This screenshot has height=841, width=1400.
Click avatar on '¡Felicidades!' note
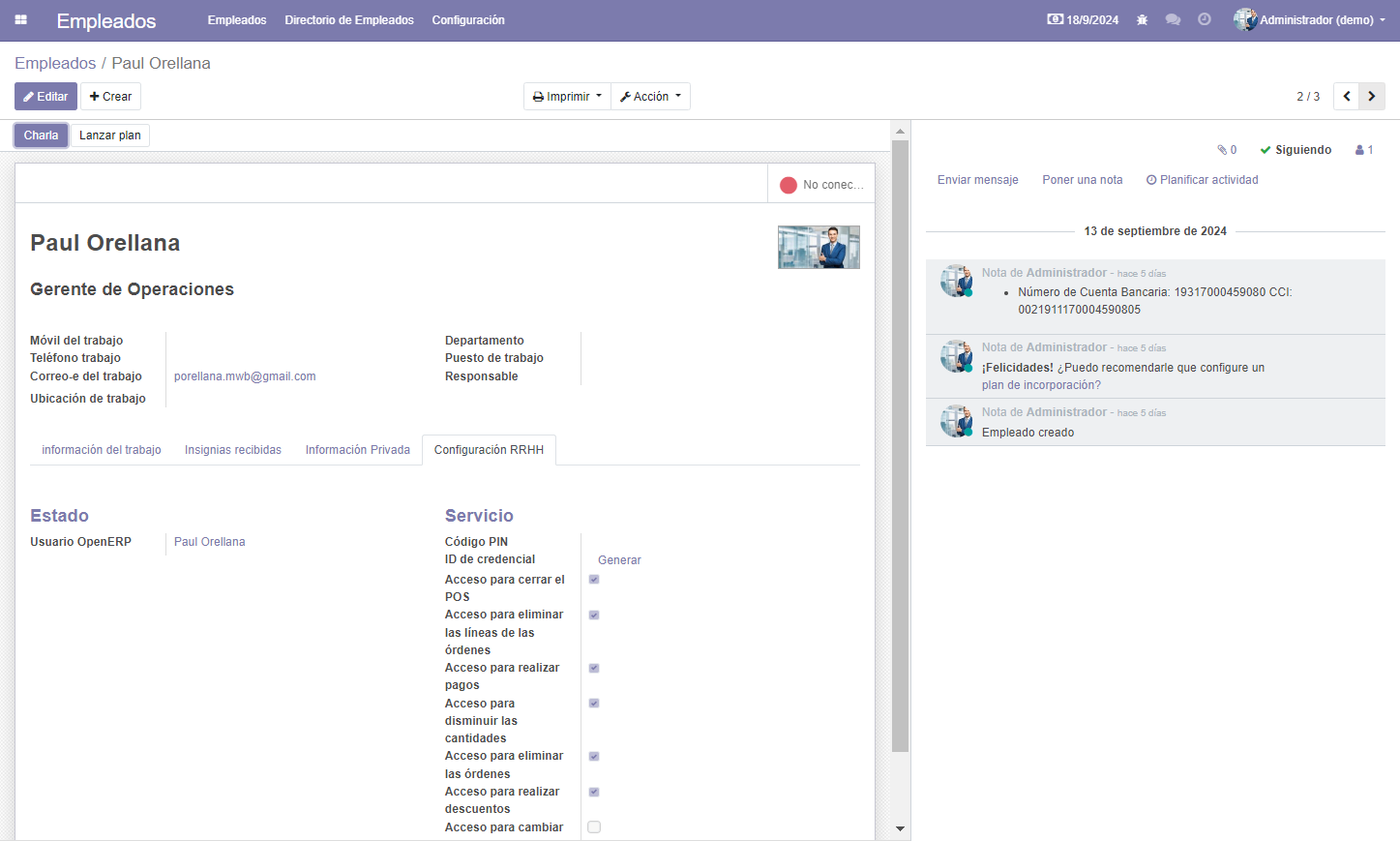(957, 356)
